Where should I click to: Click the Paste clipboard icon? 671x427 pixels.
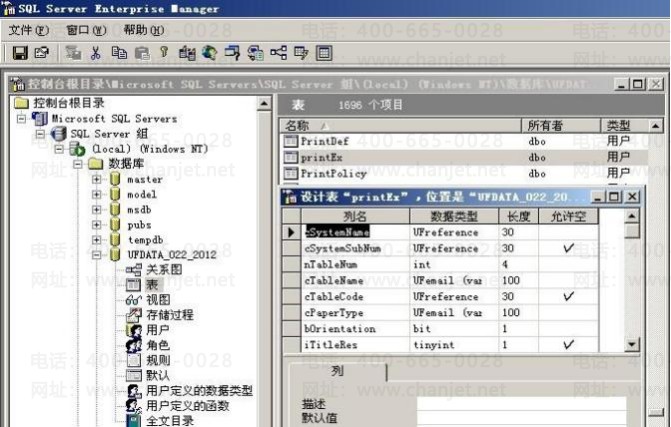click(142, 53)
